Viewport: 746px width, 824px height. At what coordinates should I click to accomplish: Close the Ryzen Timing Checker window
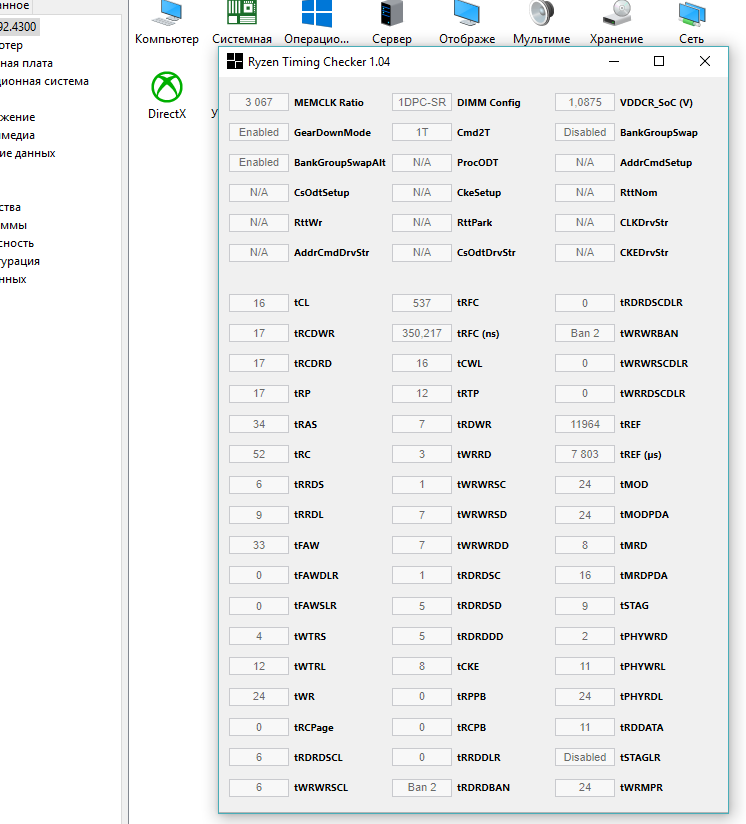[705, 61]
